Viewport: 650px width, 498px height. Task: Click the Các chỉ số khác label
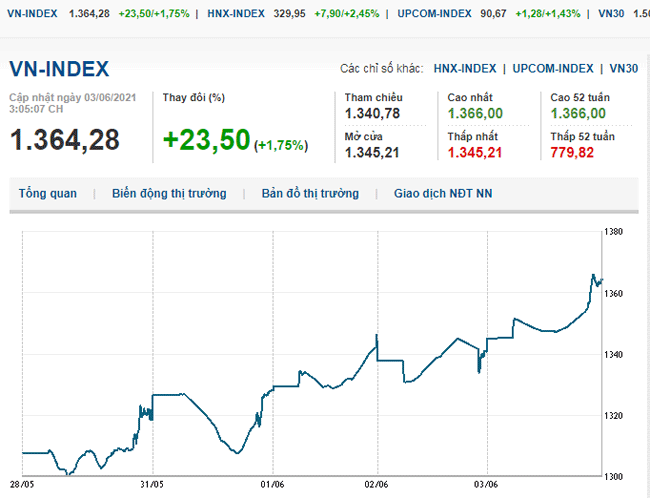pos(381,68)
